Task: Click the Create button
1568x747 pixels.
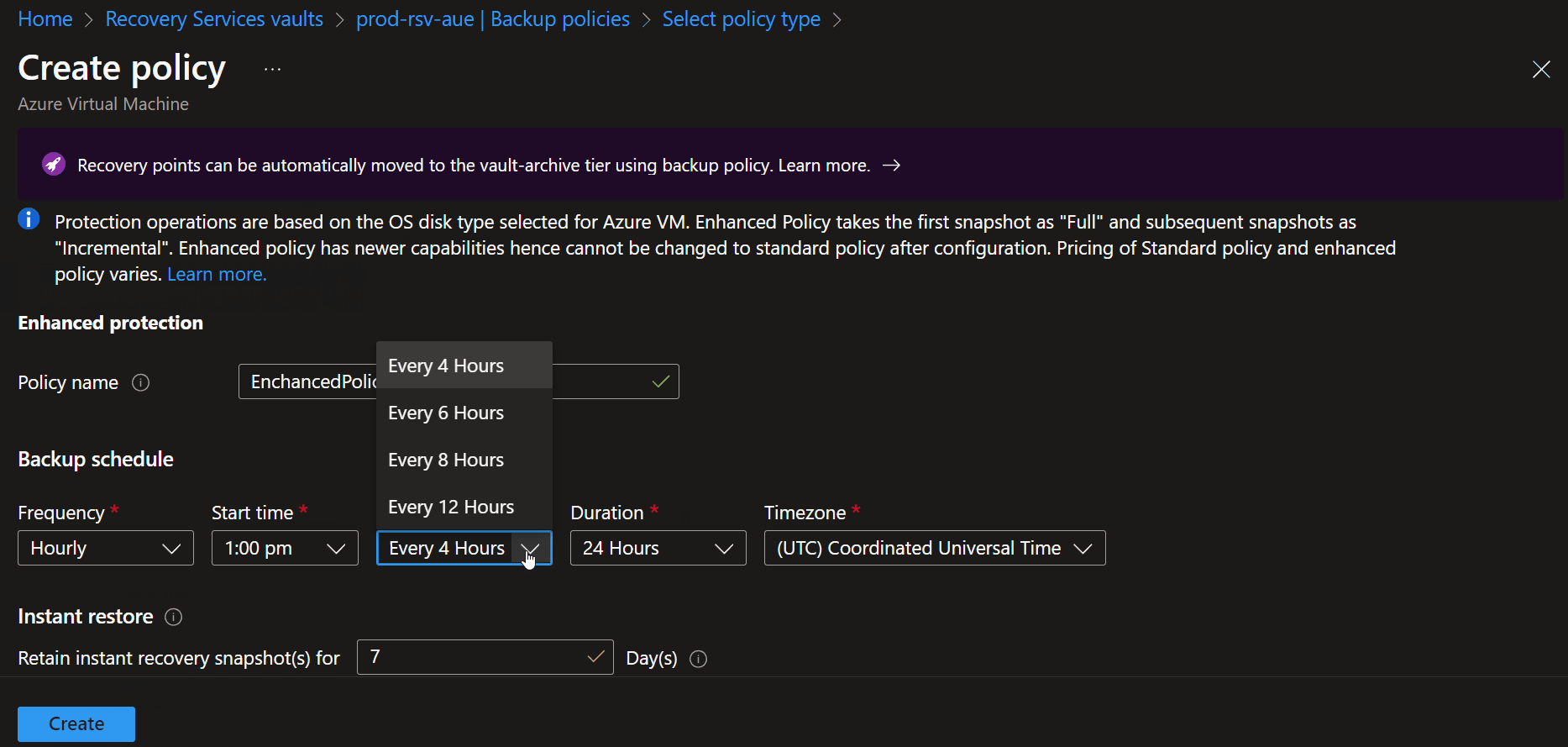Action: [x=76, y=723]
